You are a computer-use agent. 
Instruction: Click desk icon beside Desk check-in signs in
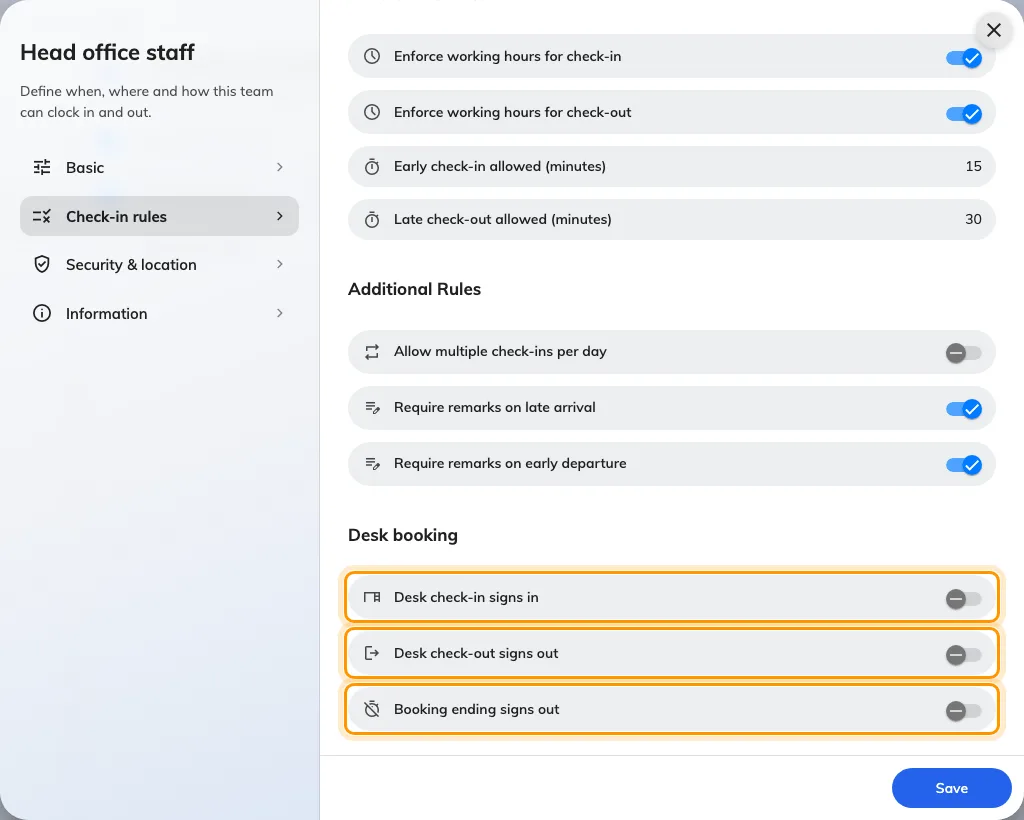point(372,597)
